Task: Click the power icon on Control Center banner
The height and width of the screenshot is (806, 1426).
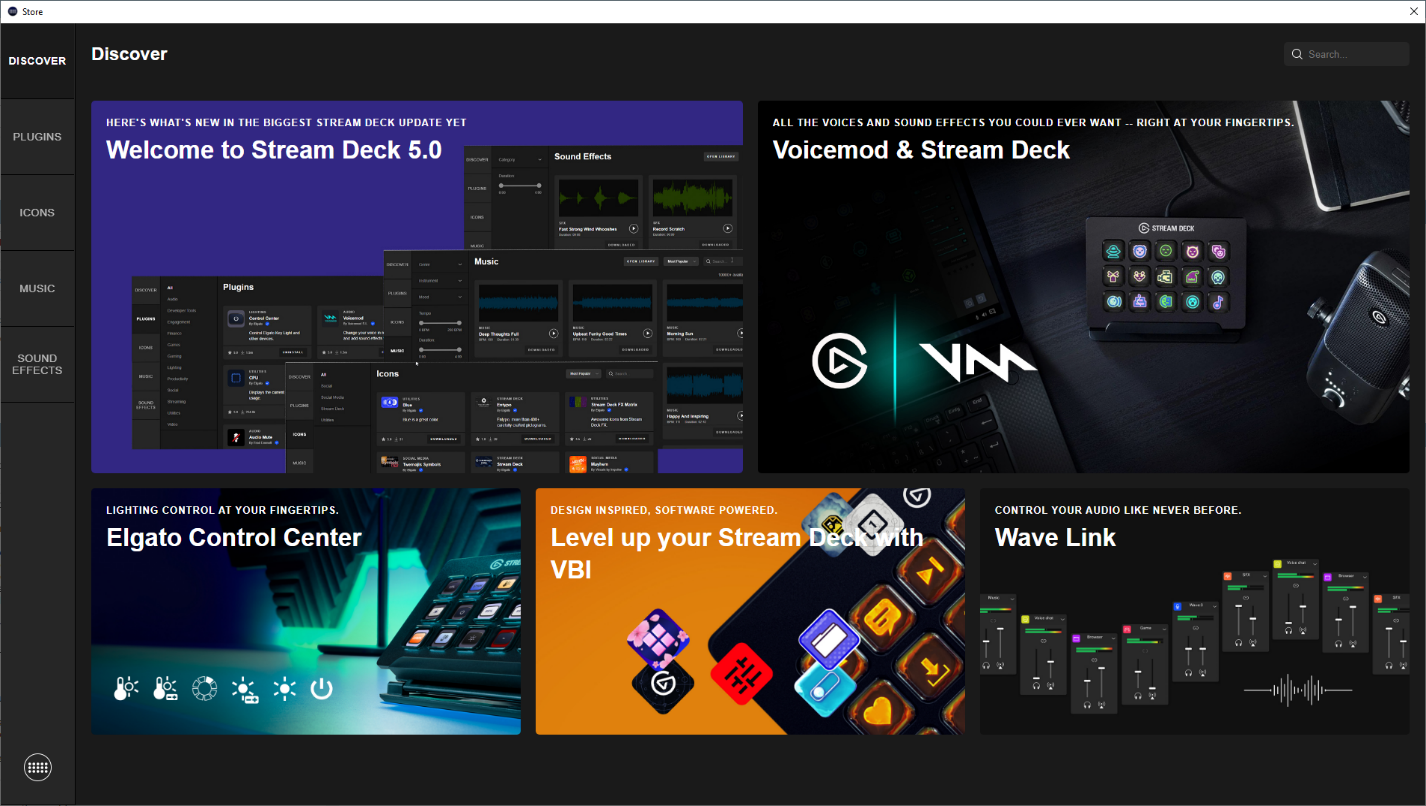Action: click(321, 688)
